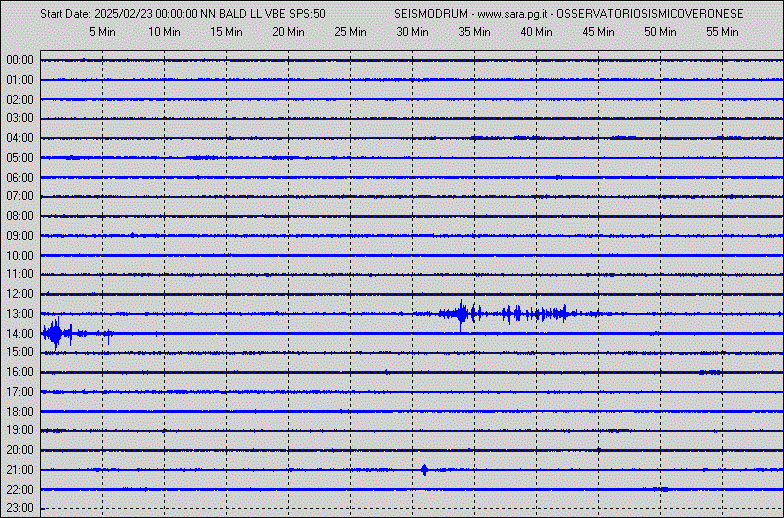
Task: Click the 20:00 hour label
Action: pos(20,450)
